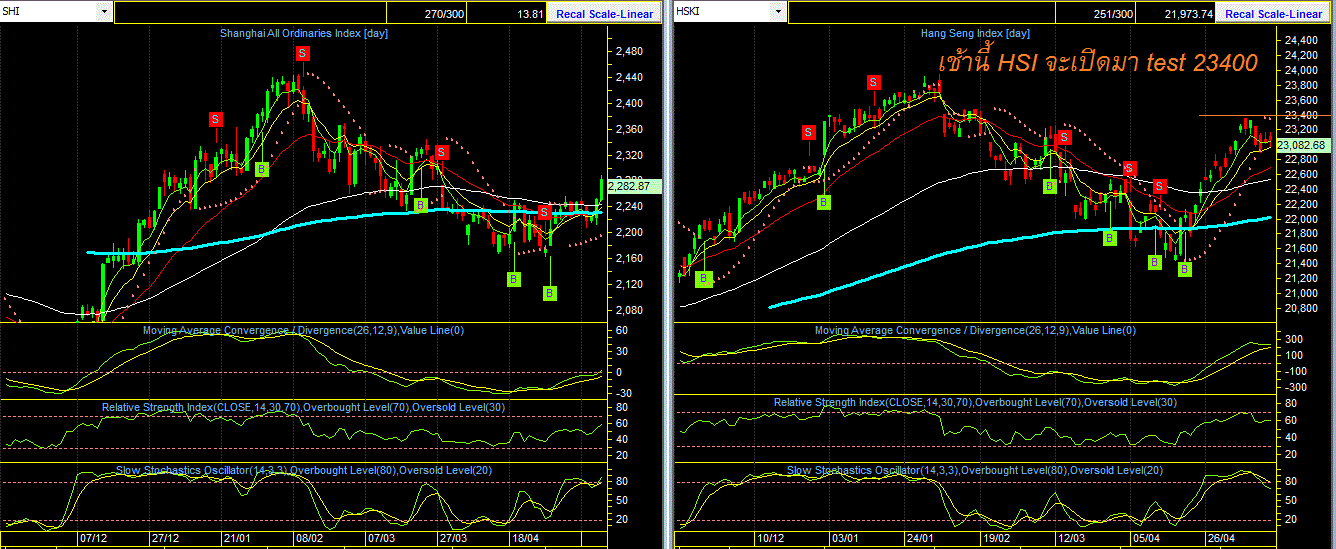Click the 19/02 date label
The width and height of the screenshot is (1336, 549).
click(997, 538)
